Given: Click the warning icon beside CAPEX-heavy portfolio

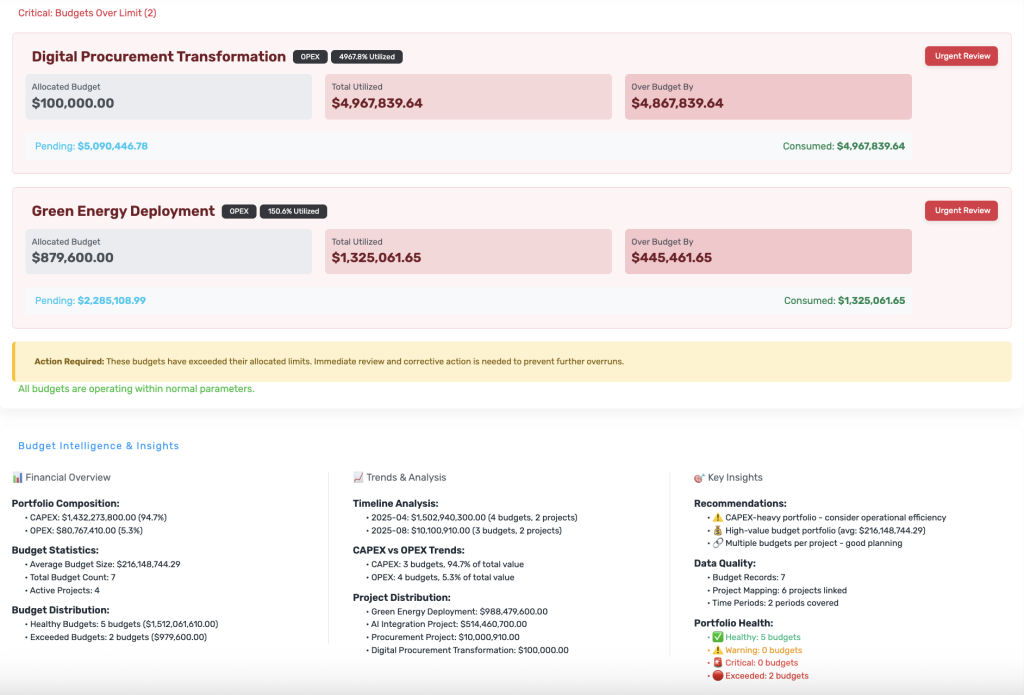Looking at the screenshot, I should [x=717, y=518].
